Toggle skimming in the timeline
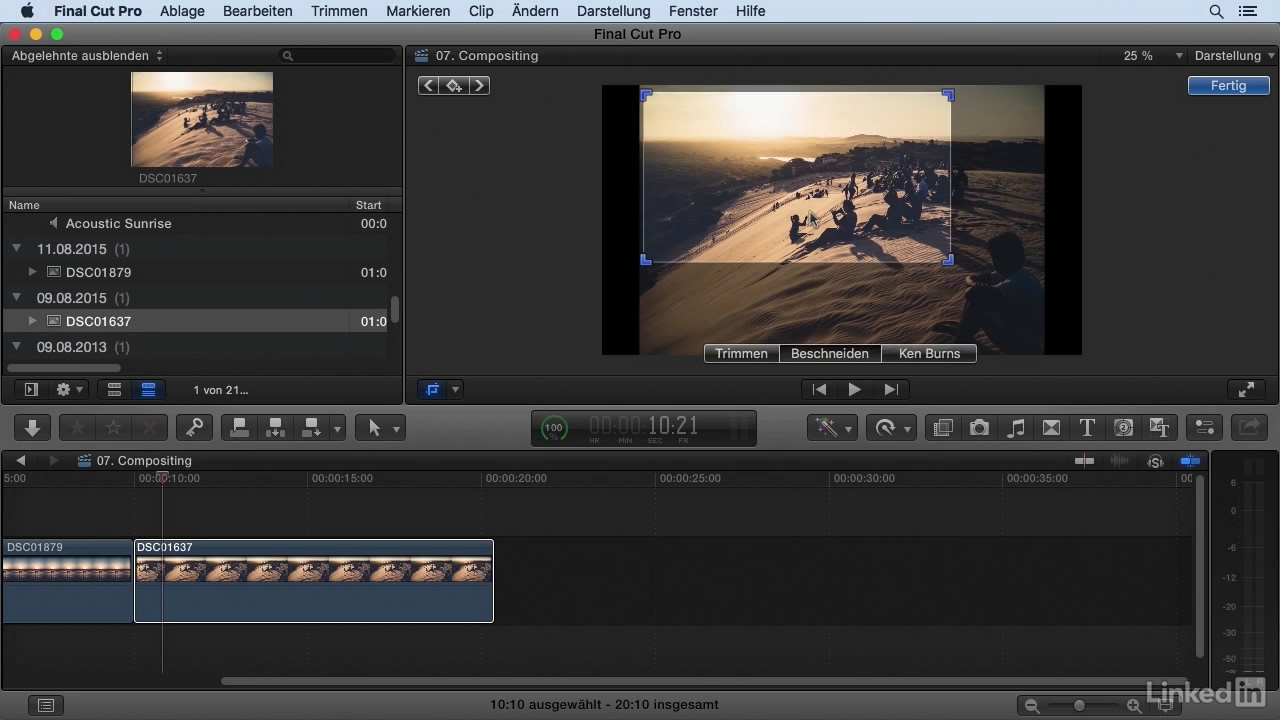Viewport: 1280px width, 720px height. pyautogui.click(x=1085, y=461)
